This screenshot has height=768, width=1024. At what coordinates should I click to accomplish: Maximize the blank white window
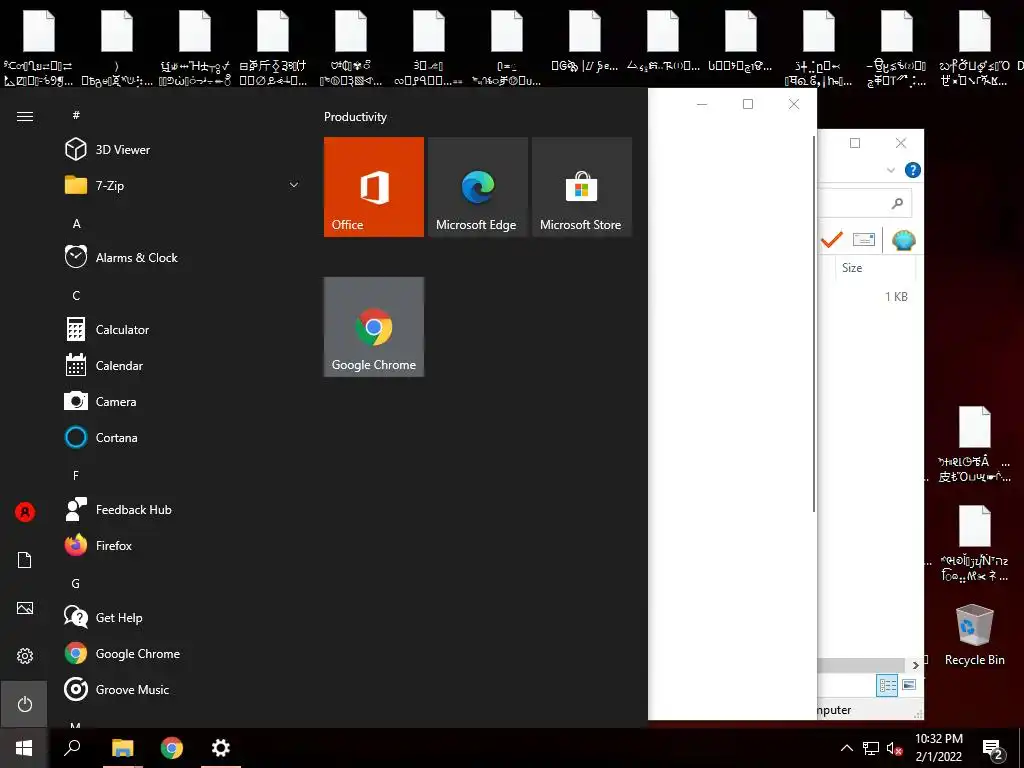748,104
